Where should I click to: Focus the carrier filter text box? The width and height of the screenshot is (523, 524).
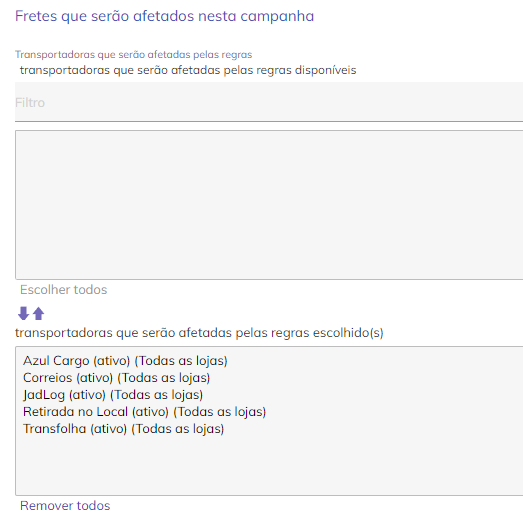[269, 102]
